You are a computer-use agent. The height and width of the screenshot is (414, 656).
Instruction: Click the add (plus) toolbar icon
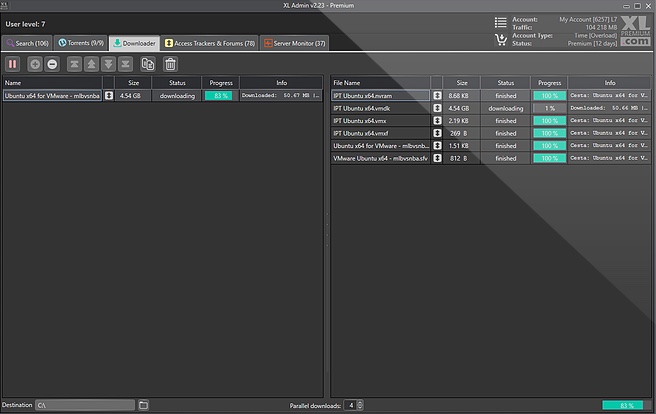pos(35,63)
